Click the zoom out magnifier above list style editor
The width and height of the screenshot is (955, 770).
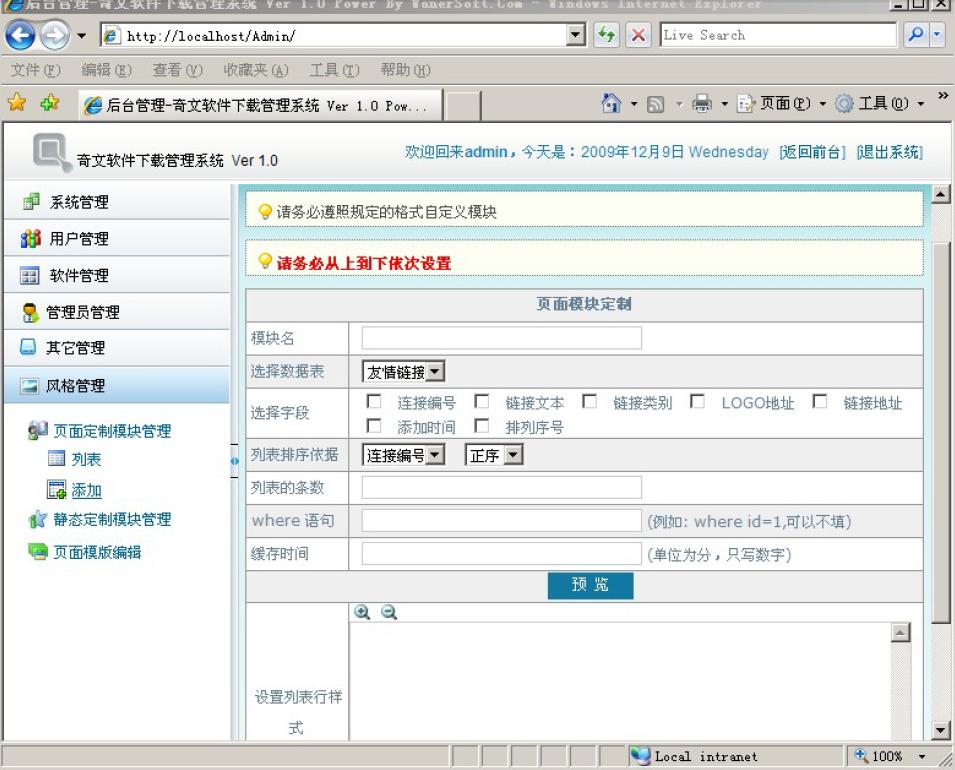[389, 612]
